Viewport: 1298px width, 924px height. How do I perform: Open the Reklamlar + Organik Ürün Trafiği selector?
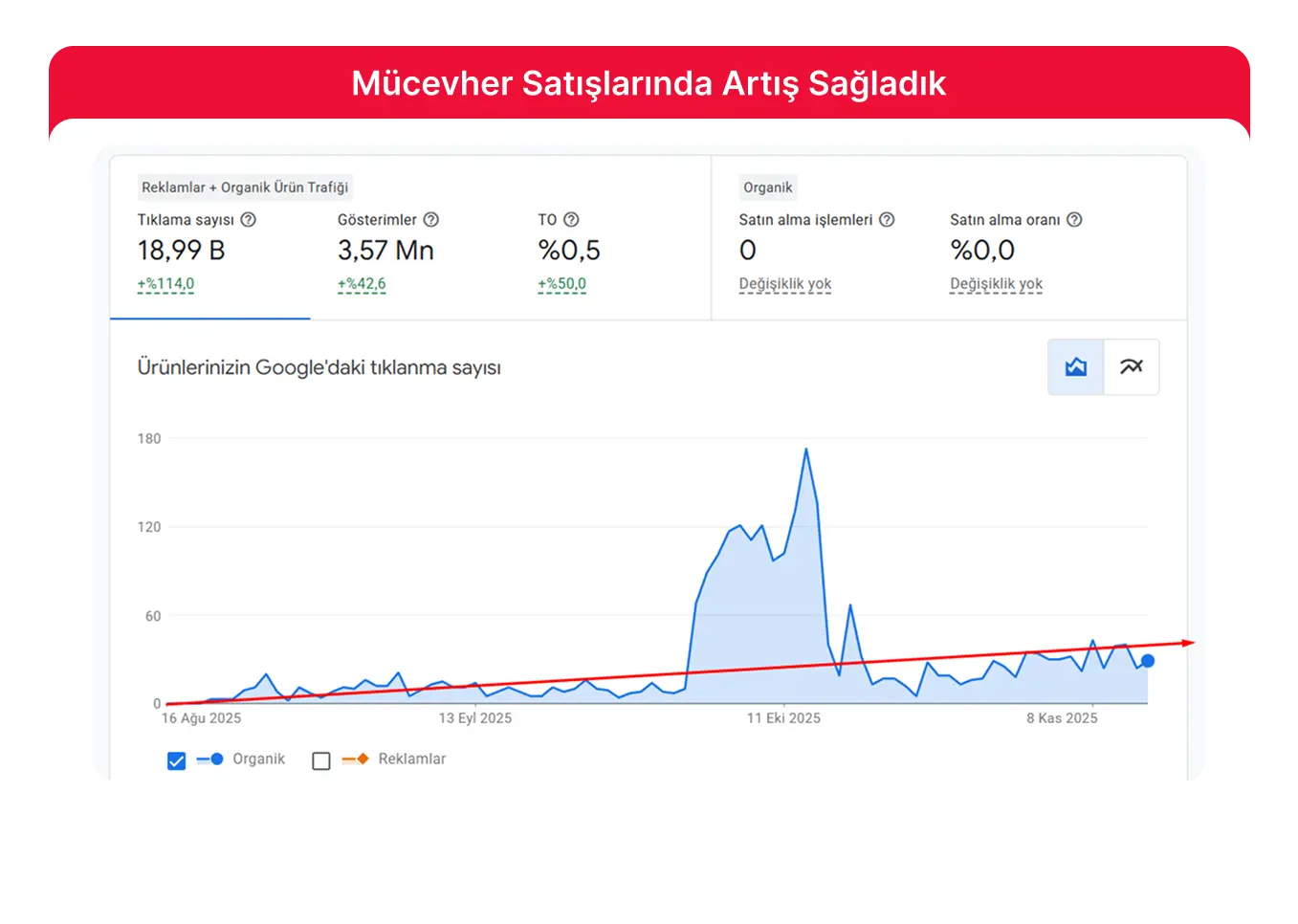[x=245, y=187]
